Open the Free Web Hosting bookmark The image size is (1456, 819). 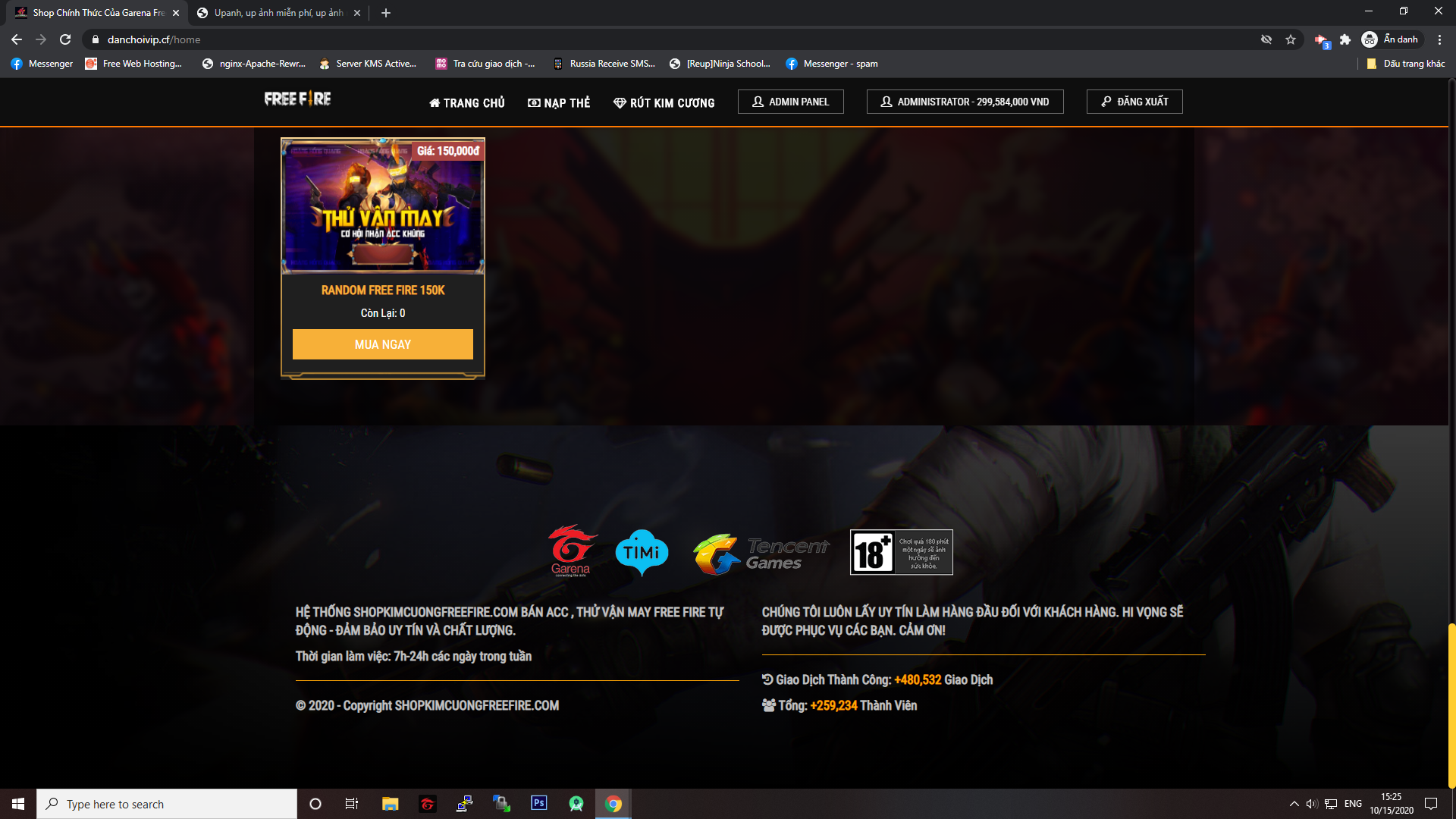(x=133, y=64)
